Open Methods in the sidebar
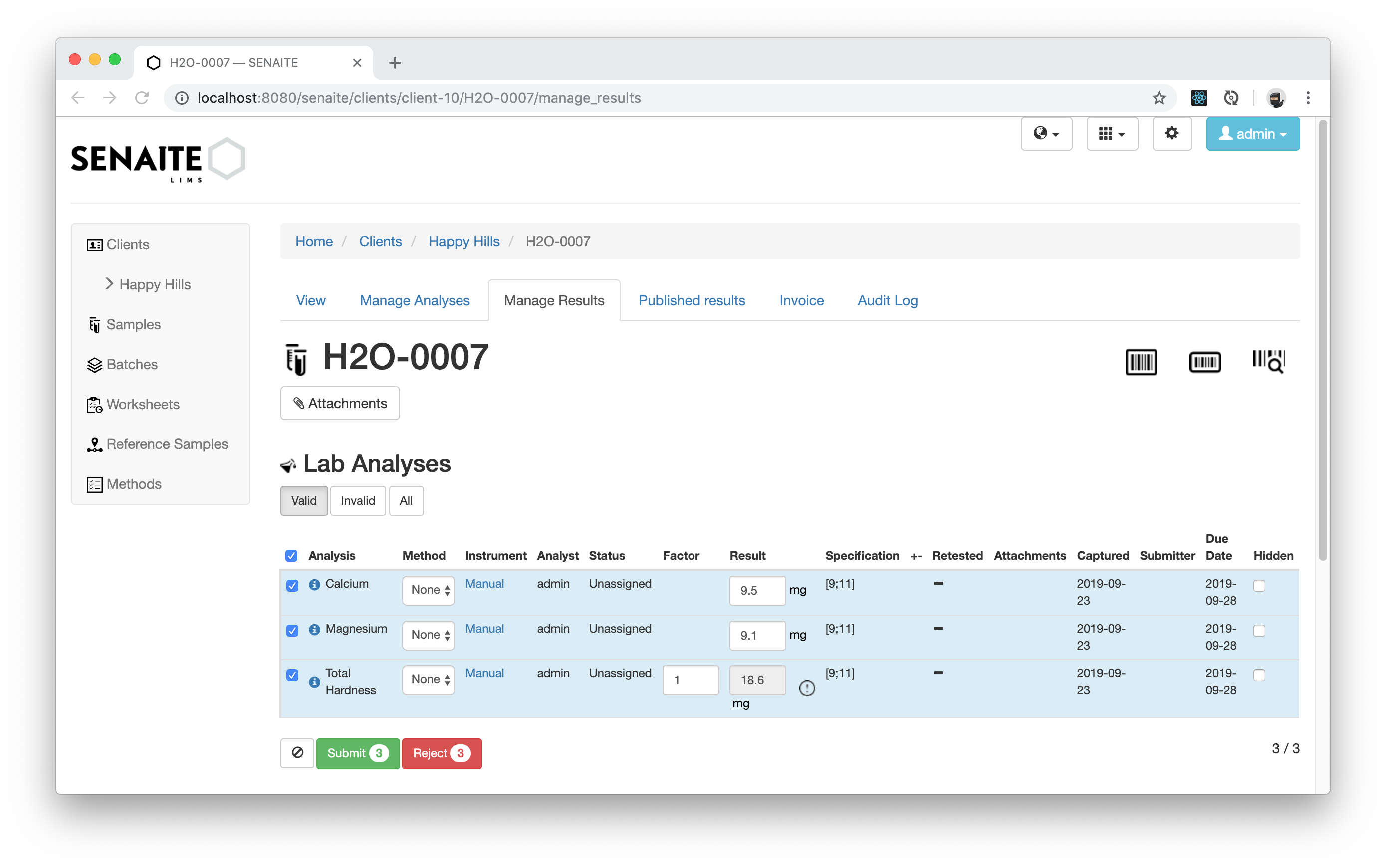 point(124,484)
